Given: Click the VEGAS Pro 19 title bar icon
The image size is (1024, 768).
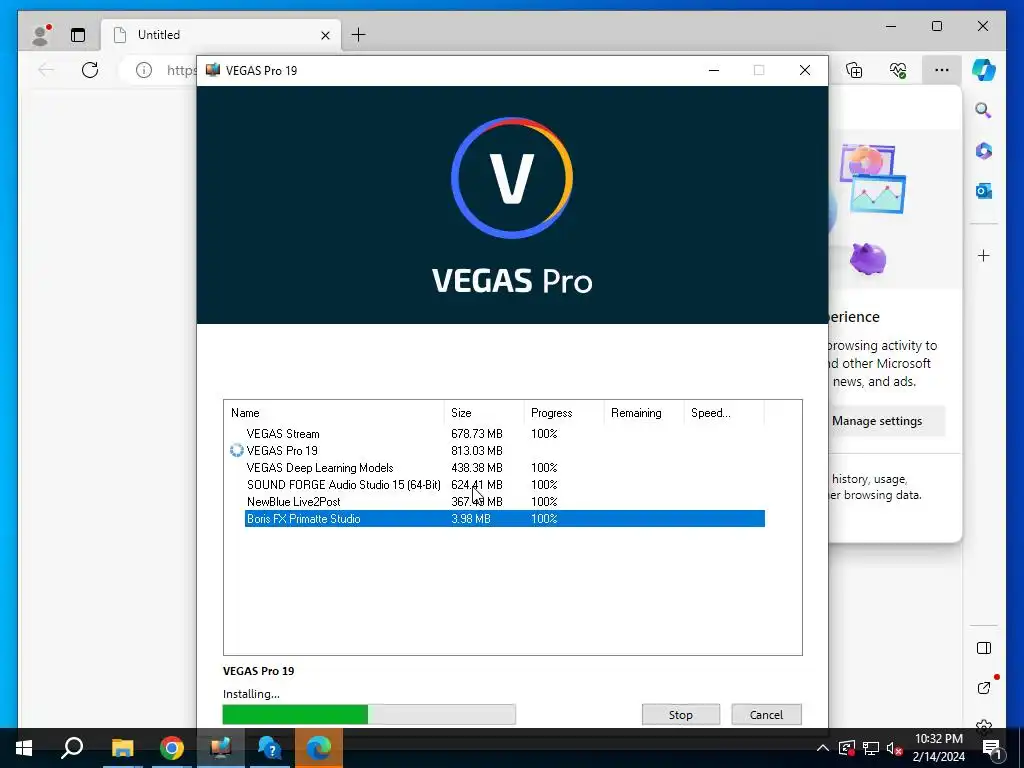Looking at the screenshot, I should pyautogui.click(x=213, y=70).
